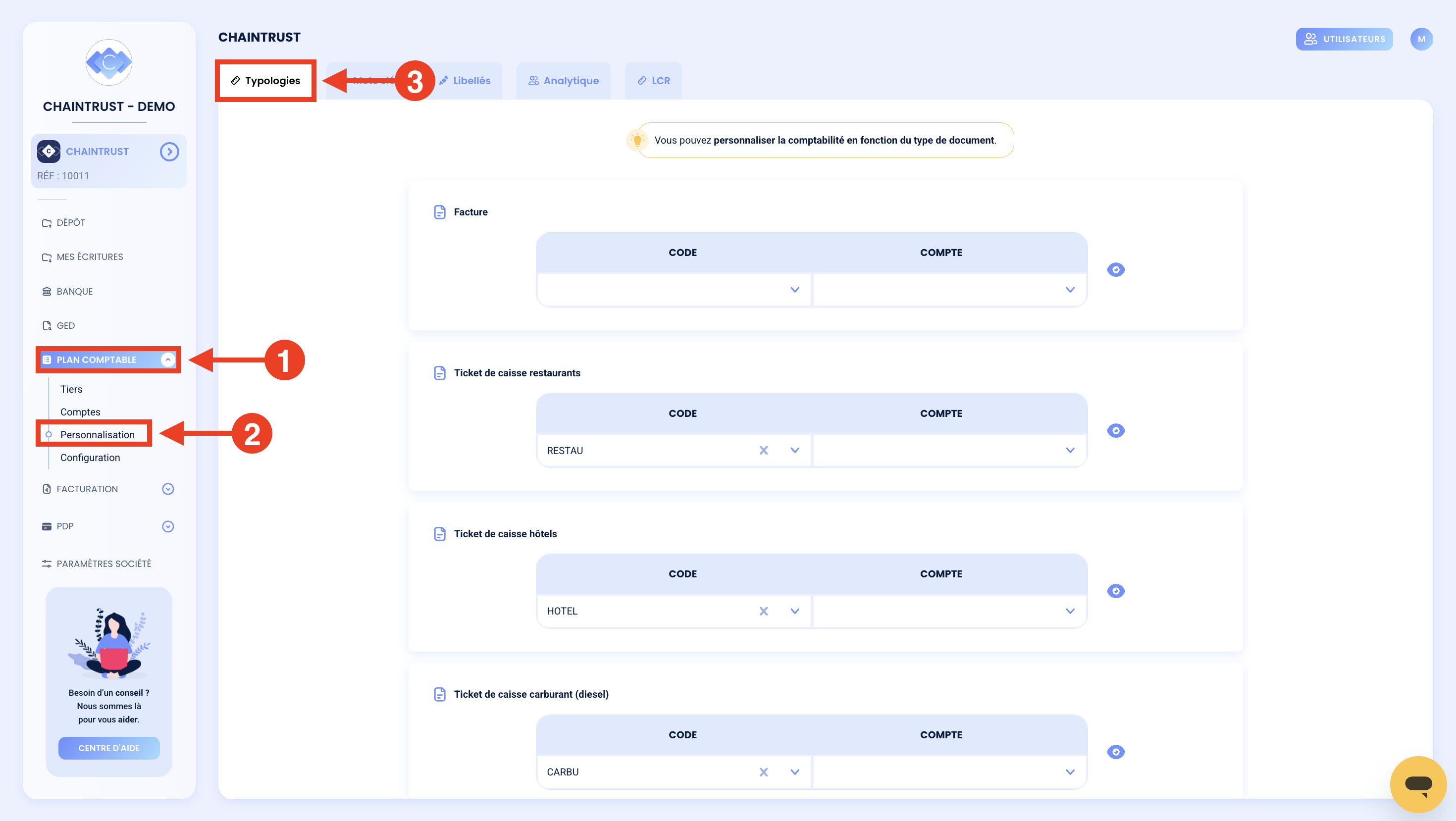Open COMPTE dropdown for carburant diesel
Image resolution: width=1456 pixels, height=821 pixels.
(x=949, y=772)
